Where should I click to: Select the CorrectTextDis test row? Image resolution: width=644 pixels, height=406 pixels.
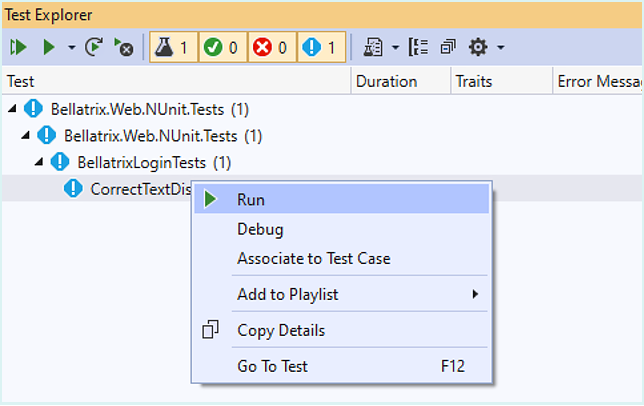(97, 189)
